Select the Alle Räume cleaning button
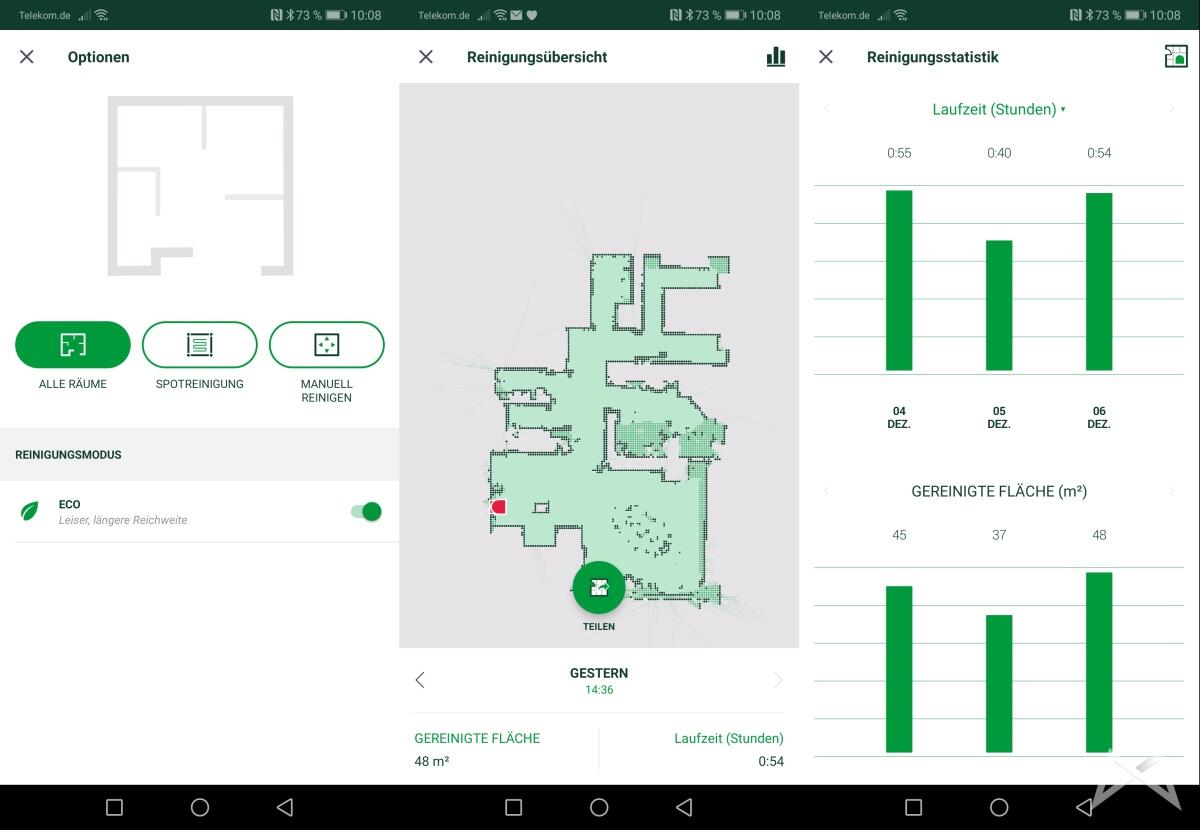1200x830 pixels. 73,345
